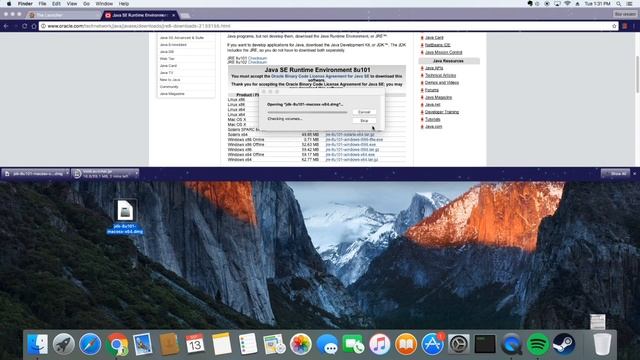Open Developer Training link
The height and width of the screenshot is (360, 640).
[x=442, y=112]
